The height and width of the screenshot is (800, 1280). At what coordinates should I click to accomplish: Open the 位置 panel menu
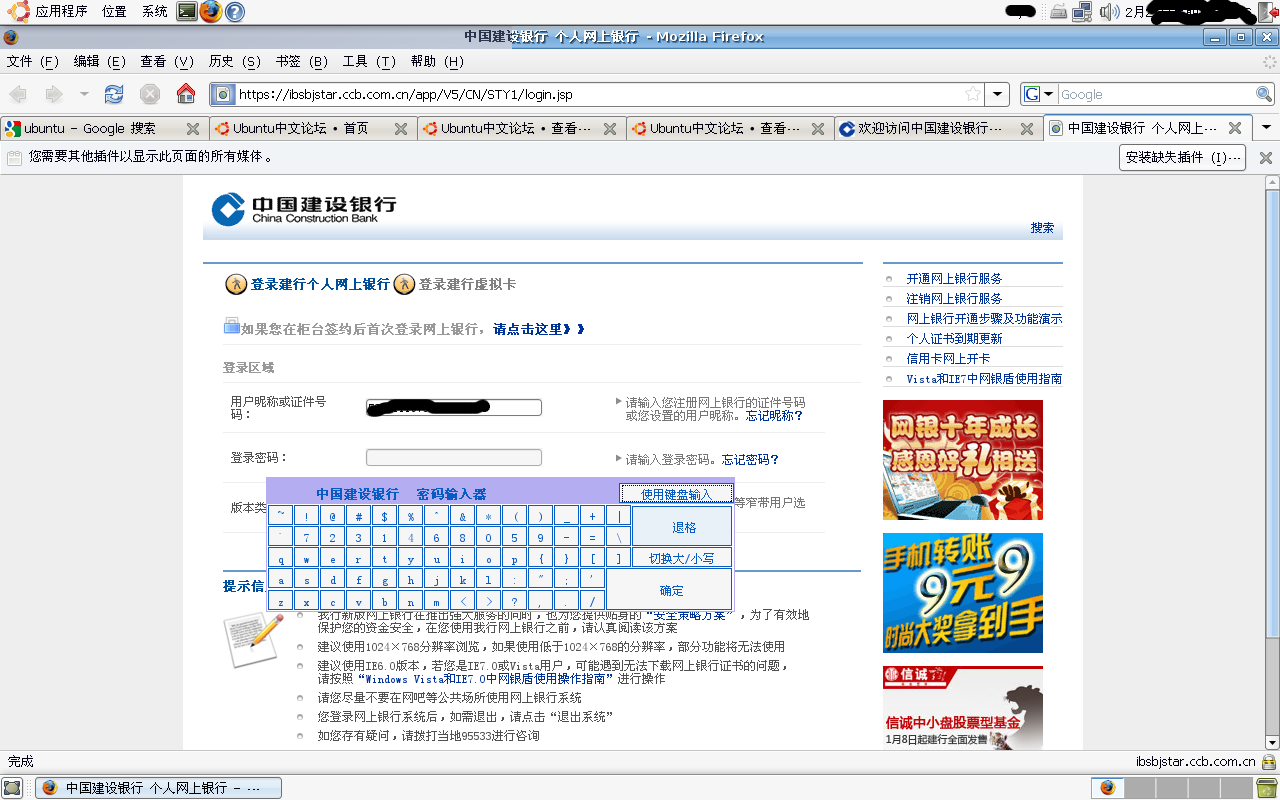tap(114, 12)
